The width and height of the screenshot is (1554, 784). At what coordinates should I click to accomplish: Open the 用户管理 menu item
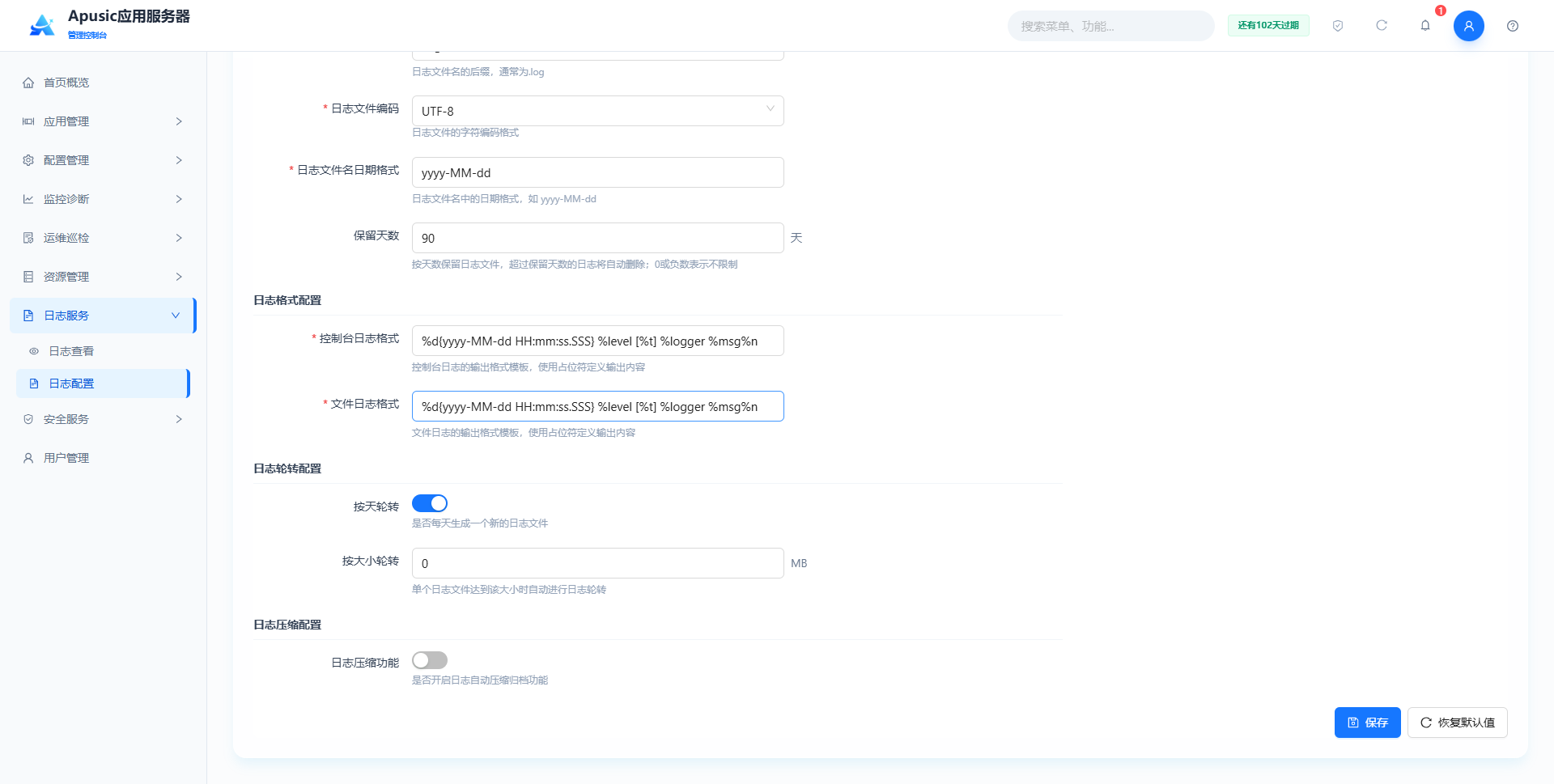pyautogui.click(x=103, y=458)
